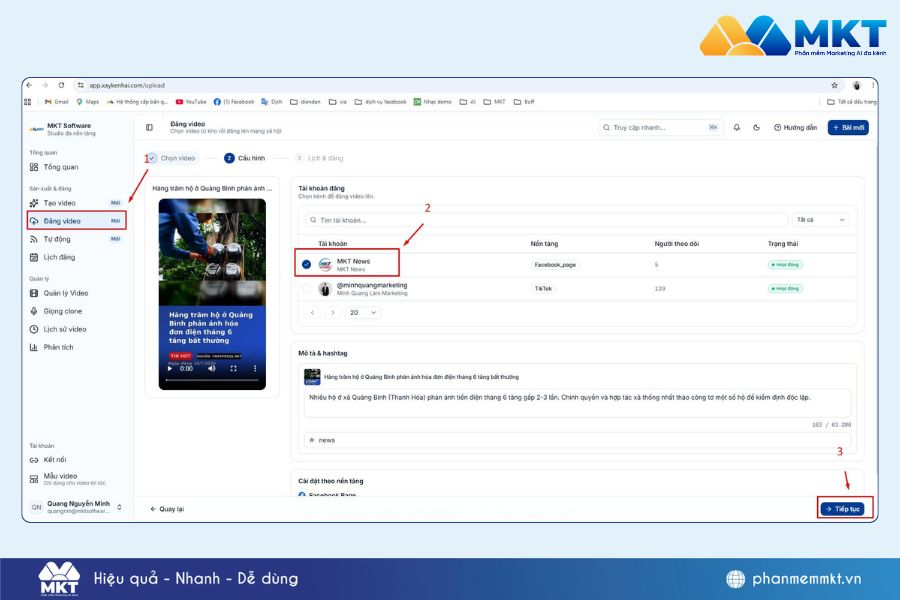Click the Phân tích chart icon
This screenshot has width=900, height=600.
pos(34,347)
